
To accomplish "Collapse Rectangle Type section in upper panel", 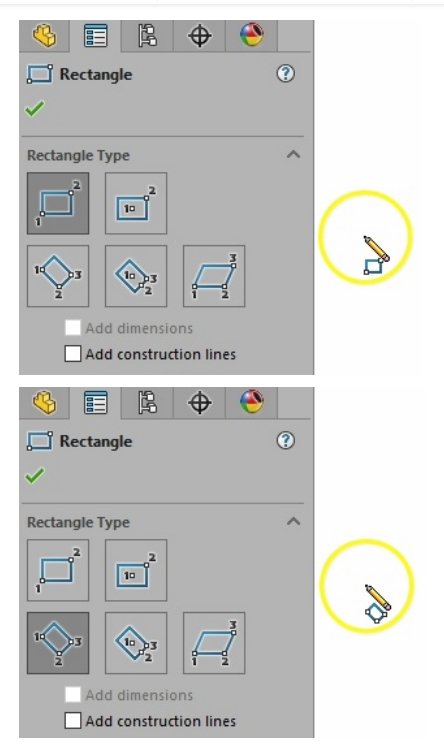I will coord(293,154).
